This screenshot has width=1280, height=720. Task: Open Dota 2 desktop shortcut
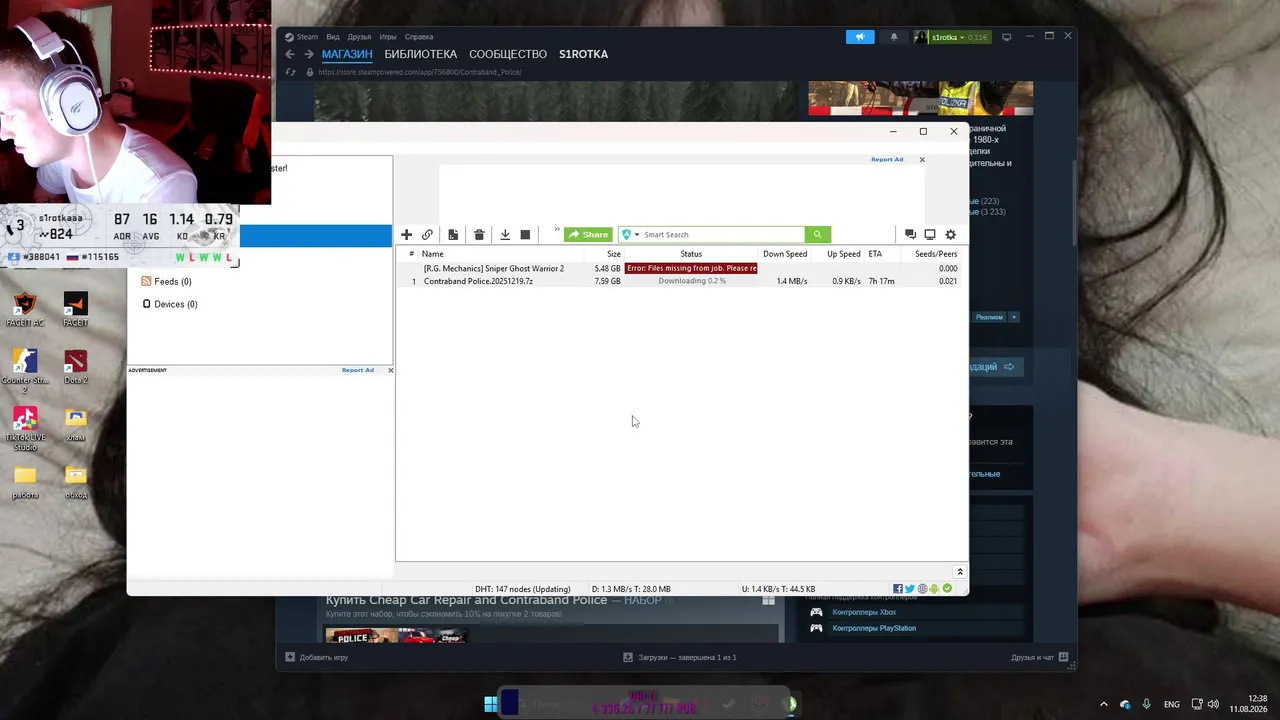(75, 366)
